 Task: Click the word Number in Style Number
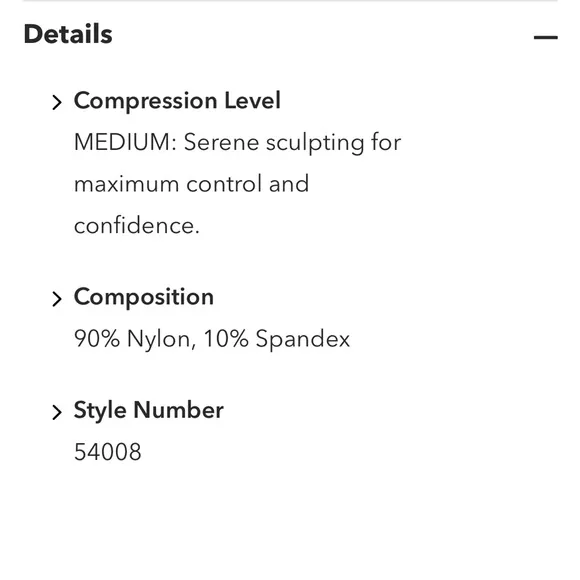point(178,410)
